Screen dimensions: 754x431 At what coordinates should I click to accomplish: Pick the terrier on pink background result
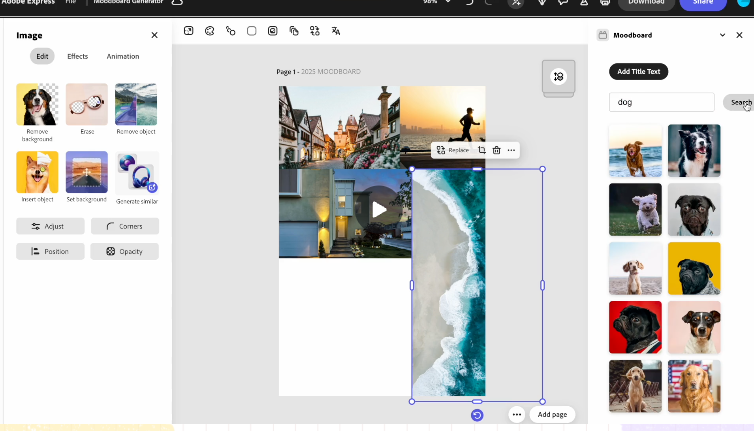pyautogui.click(x=694, y=328)
